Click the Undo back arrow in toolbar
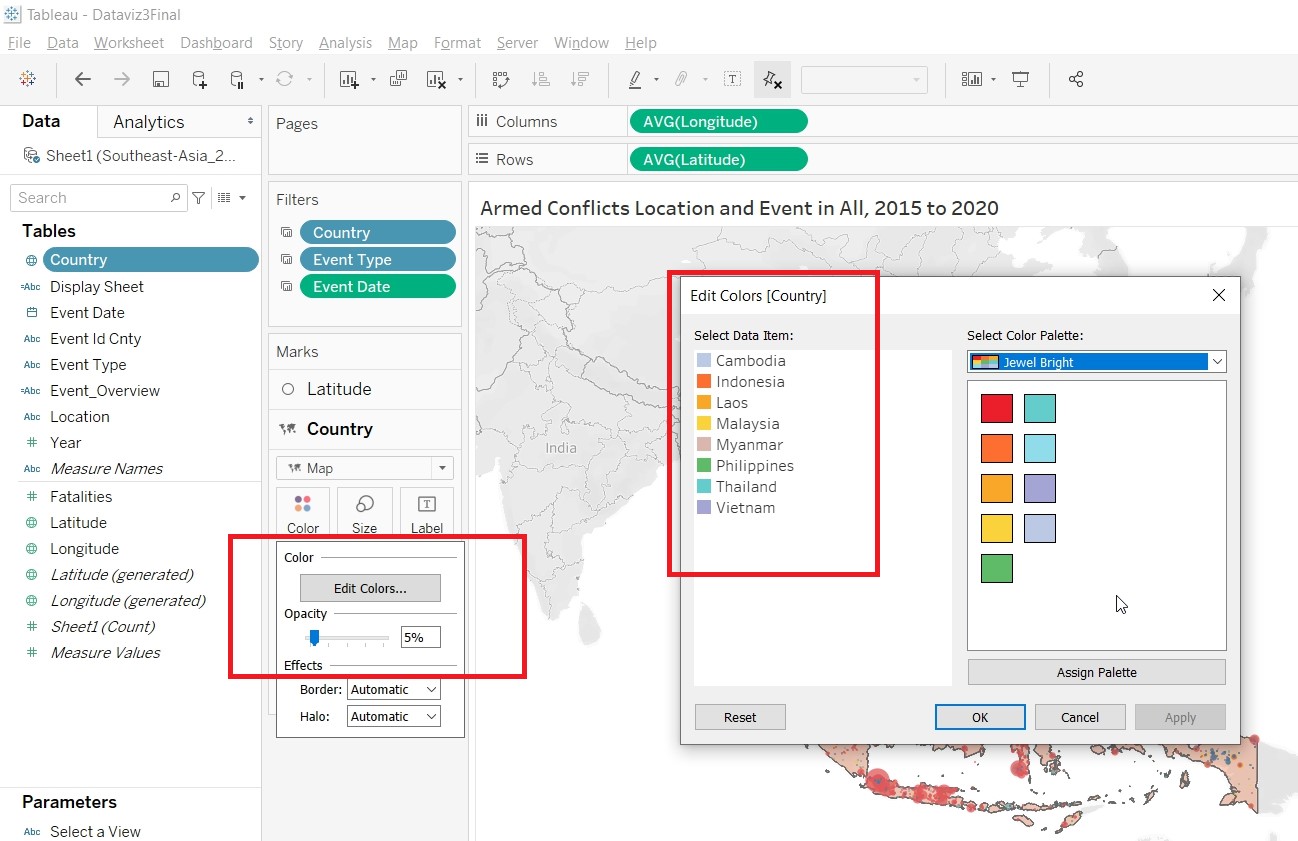 83,80
